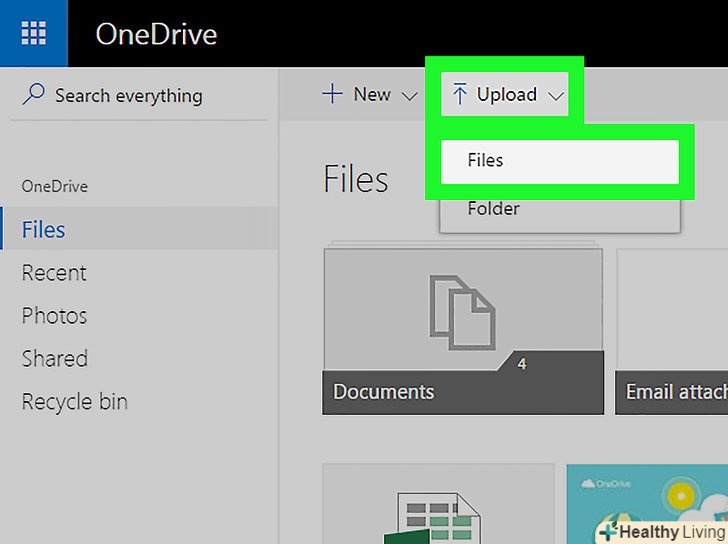Click the OneDrive sidebar heading

coord(55,186)
